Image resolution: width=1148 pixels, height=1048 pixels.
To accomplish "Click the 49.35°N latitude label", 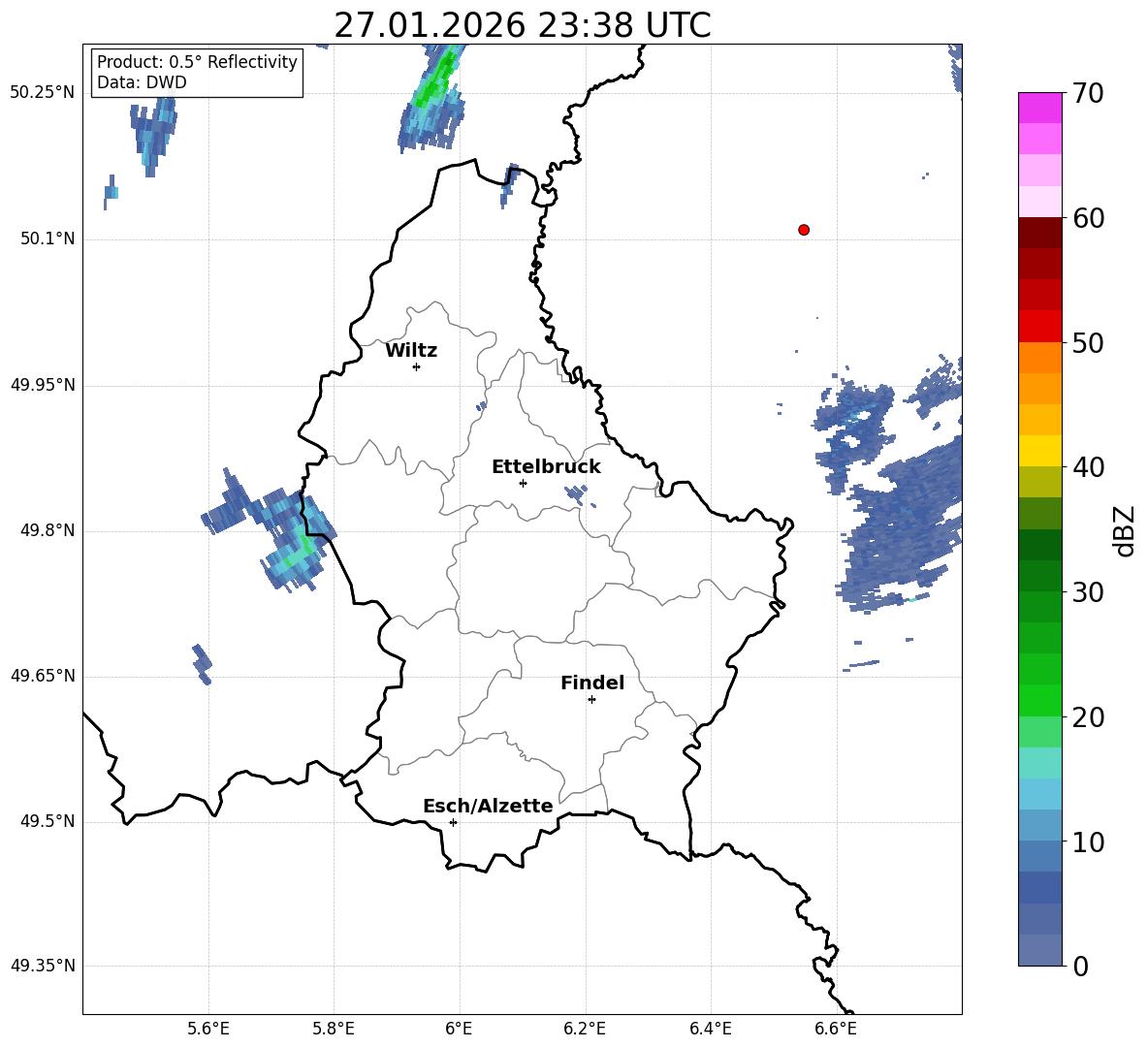I will [43, 966].
